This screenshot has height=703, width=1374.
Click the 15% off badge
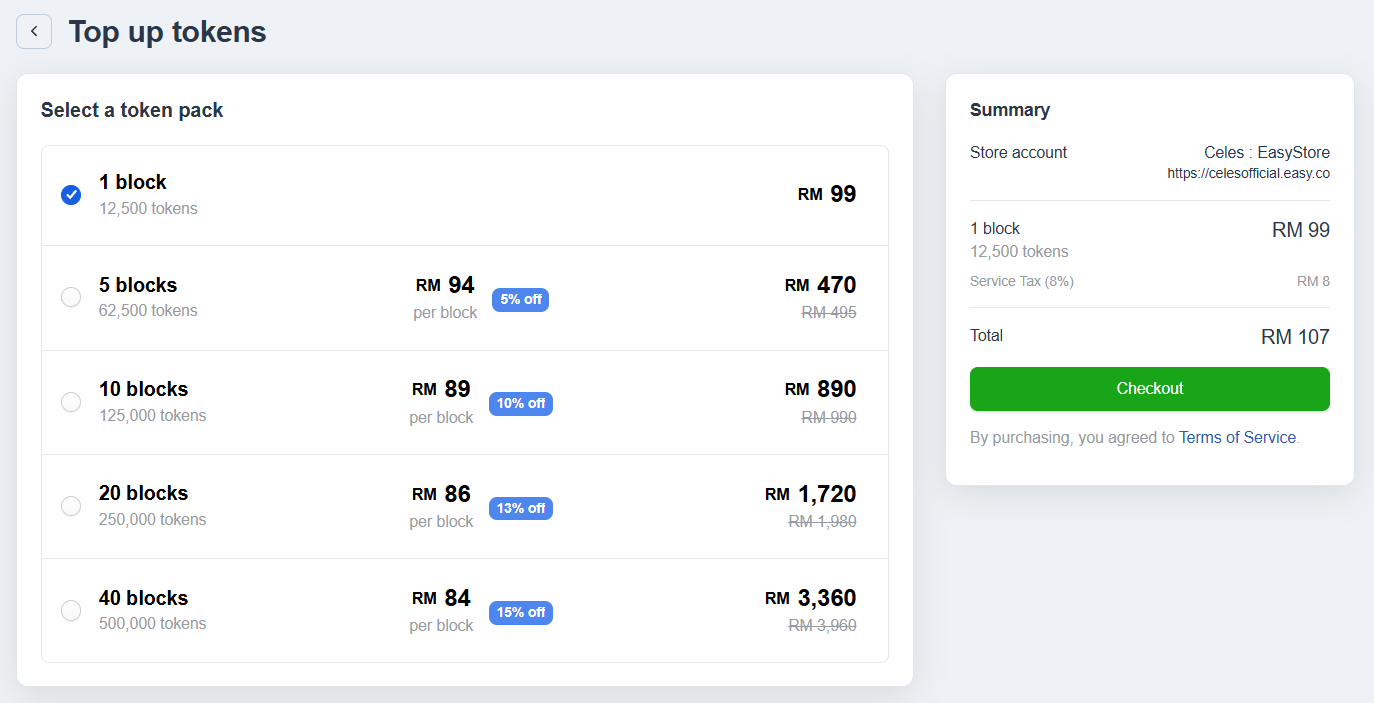click(520, 612)
